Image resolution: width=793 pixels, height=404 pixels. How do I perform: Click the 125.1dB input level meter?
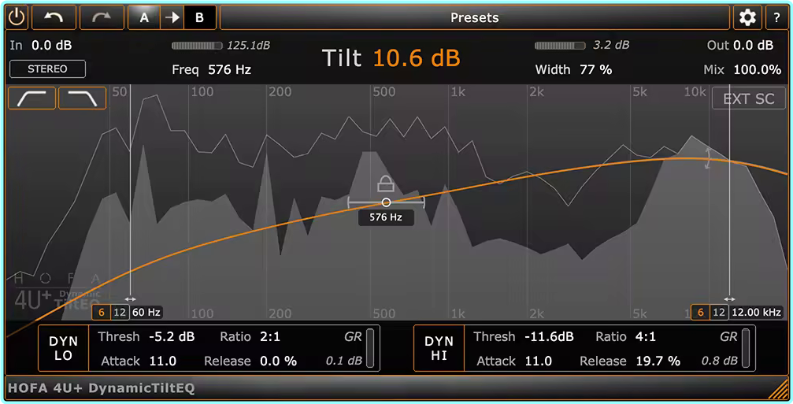197,46
